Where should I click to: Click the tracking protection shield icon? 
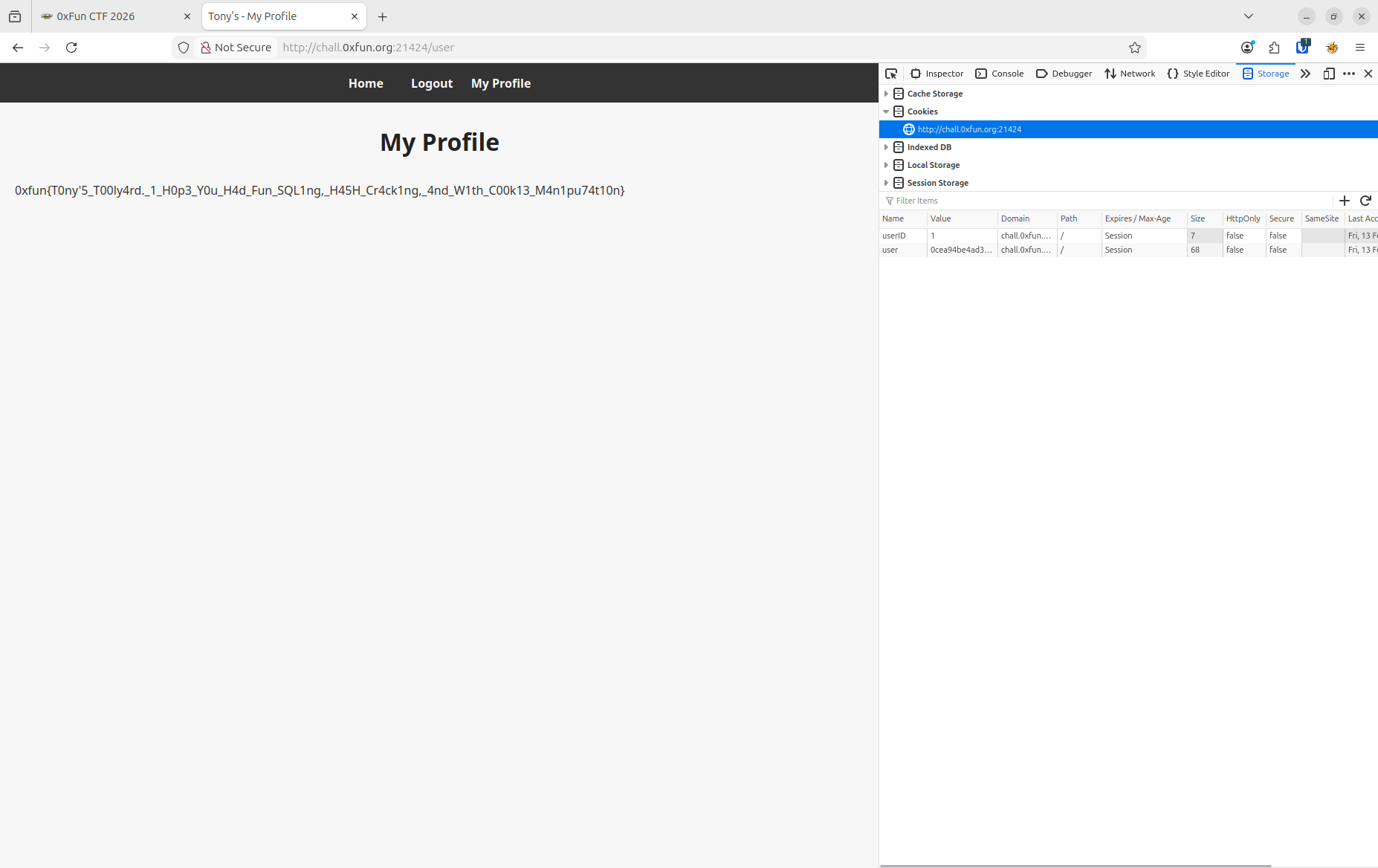(184, 48)
